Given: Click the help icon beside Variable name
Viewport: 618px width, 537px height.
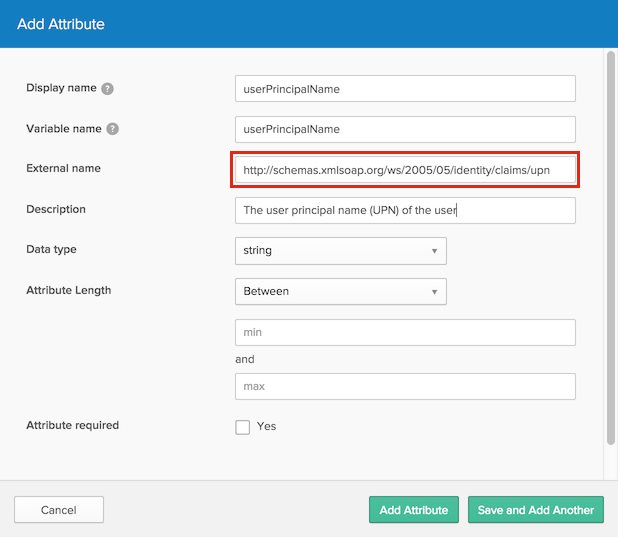Looking at the screenshot, I should (x=113, y=129).
